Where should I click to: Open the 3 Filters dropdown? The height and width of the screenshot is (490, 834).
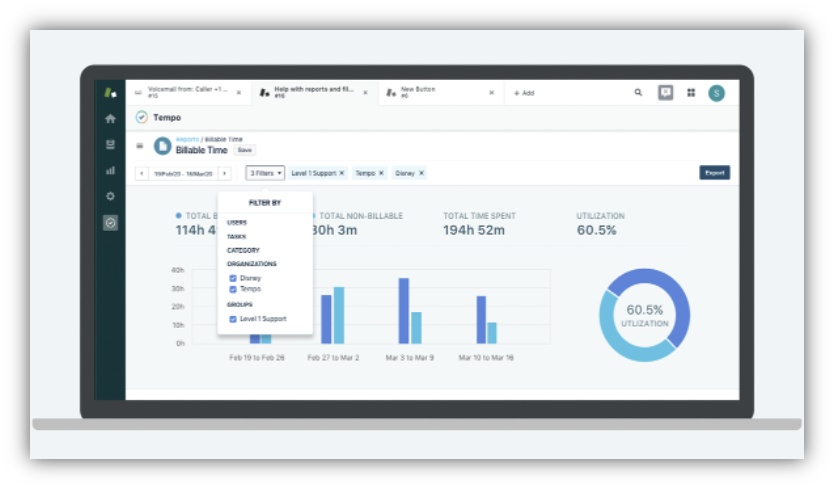[265, 173]
